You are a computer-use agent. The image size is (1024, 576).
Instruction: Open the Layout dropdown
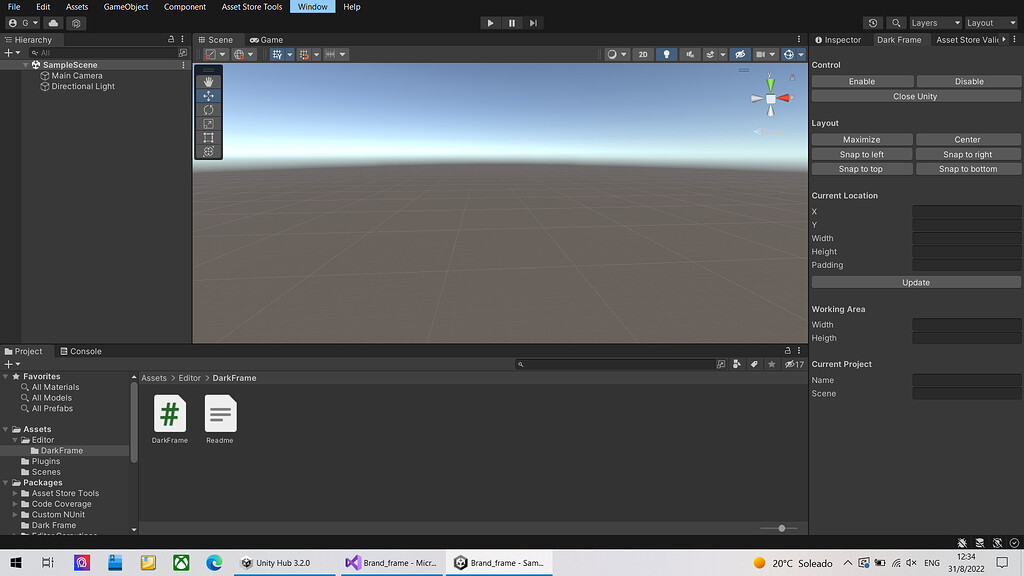(989, 22)
